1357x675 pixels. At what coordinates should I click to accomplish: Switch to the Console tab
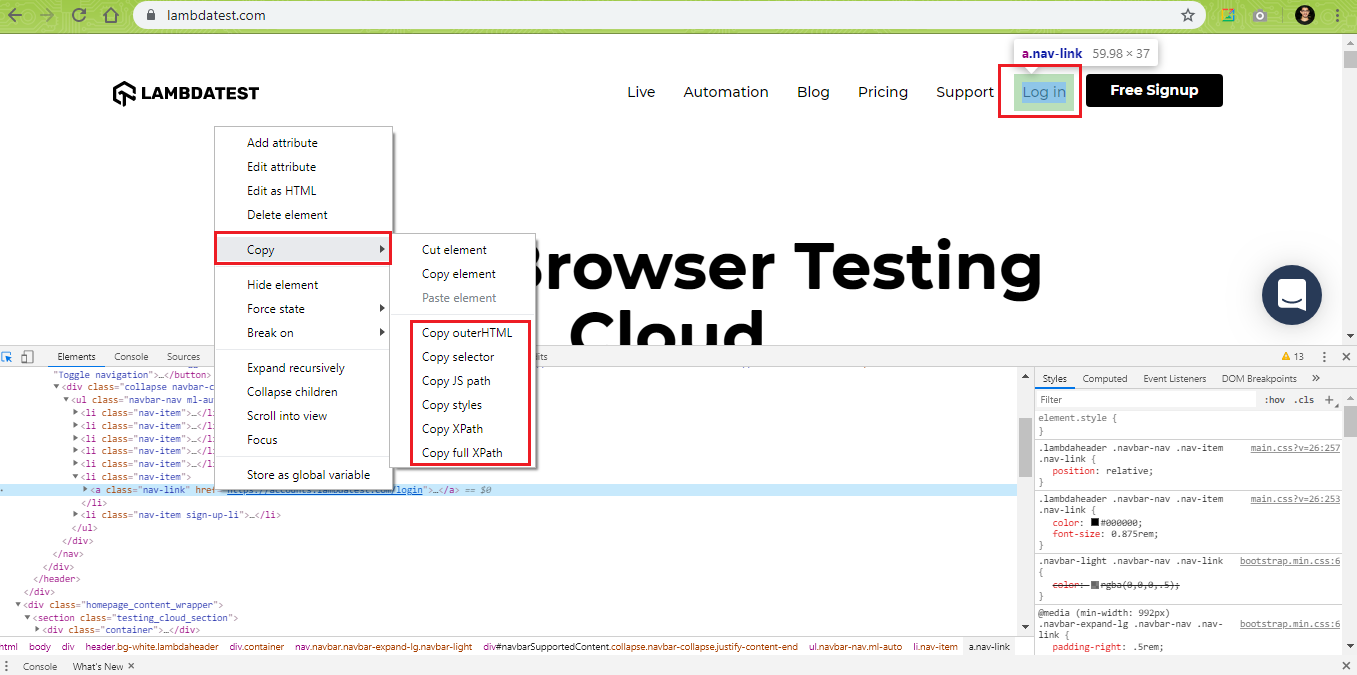[x=131, y=357]
